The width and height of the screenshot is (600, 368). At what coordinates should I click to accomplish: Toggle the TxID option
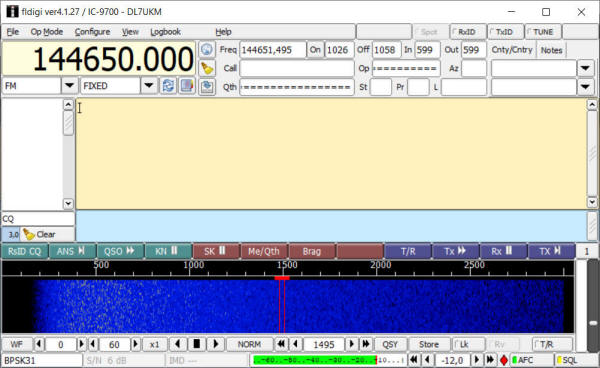point(505,32)
